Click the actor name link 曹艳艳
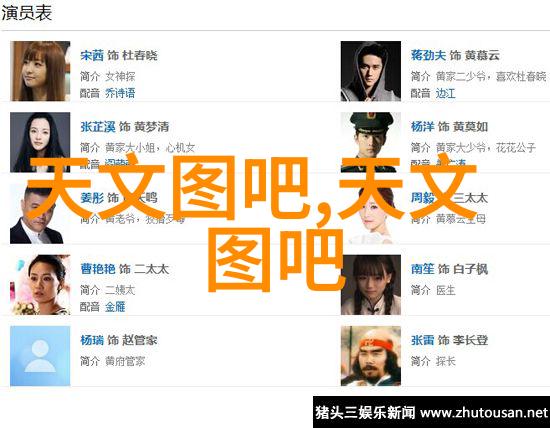 pos(98,269)
